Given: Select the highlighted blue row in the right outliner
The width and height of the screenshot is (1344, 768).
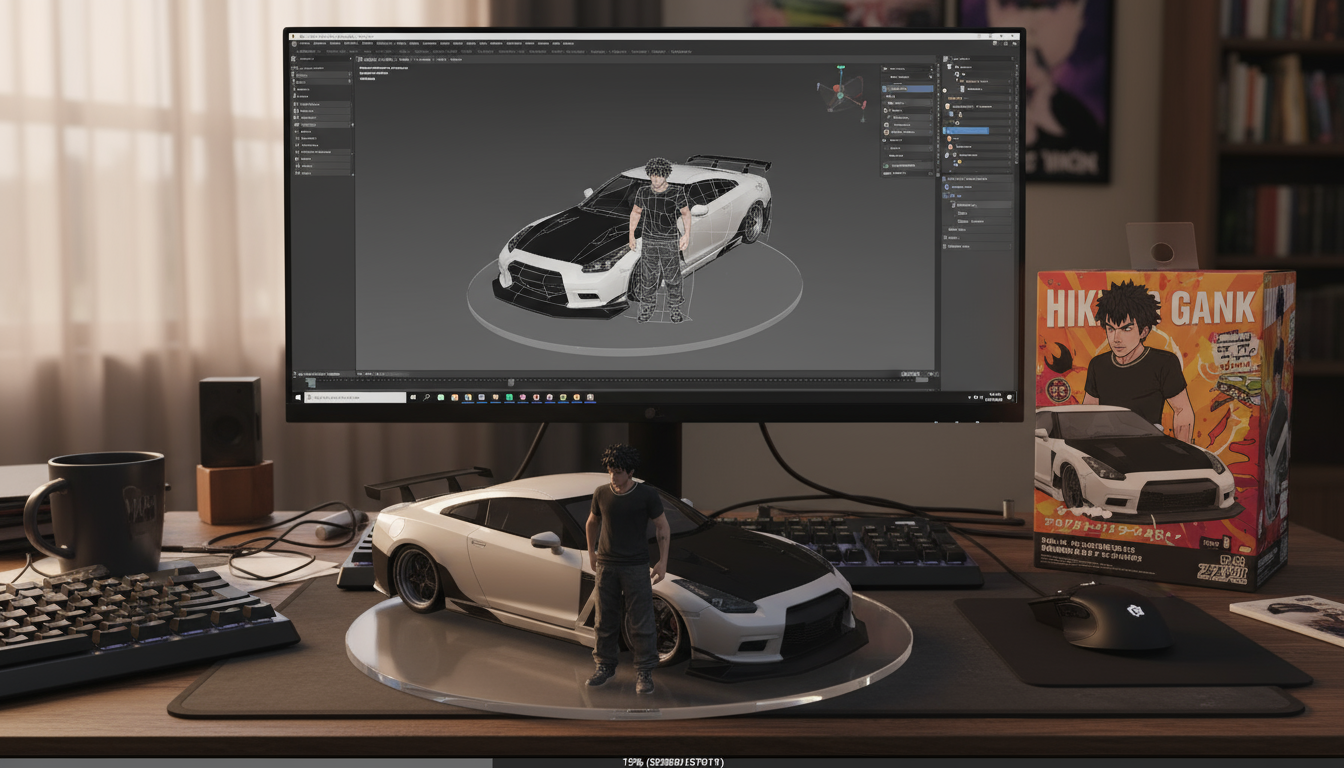Looking at the screenshot, I should point(966,131).
